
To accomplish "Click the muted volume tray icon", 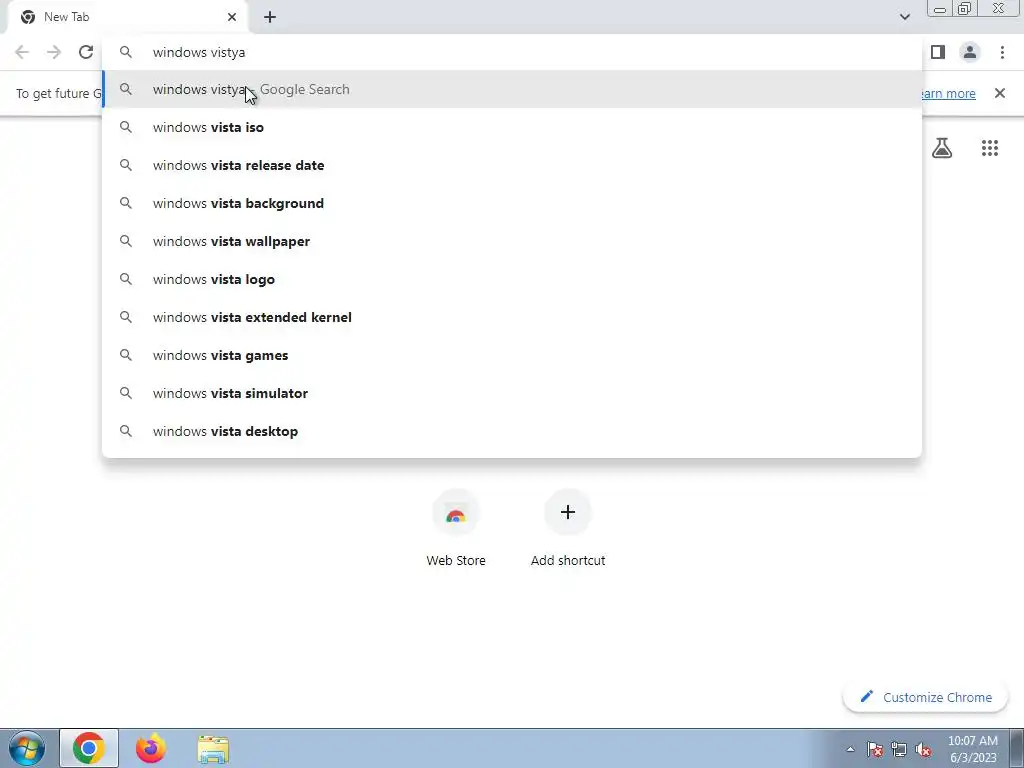I will coord(923,749).
